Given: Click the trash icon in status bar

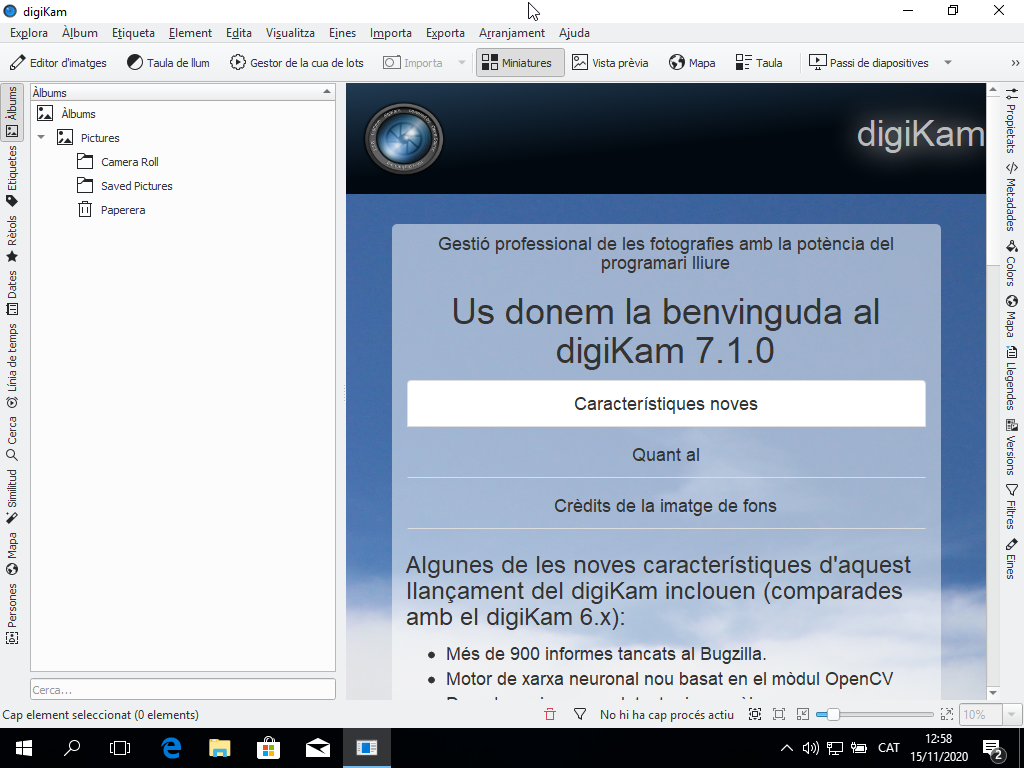Looking at the screenshot, I should [550, 714].
